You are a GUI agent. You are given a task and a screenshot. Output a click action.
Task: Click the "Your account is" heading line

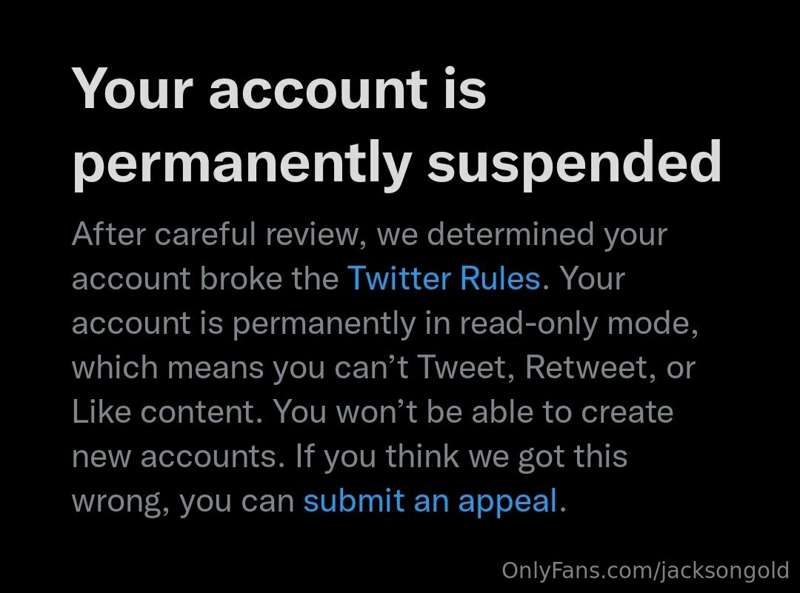280,90
